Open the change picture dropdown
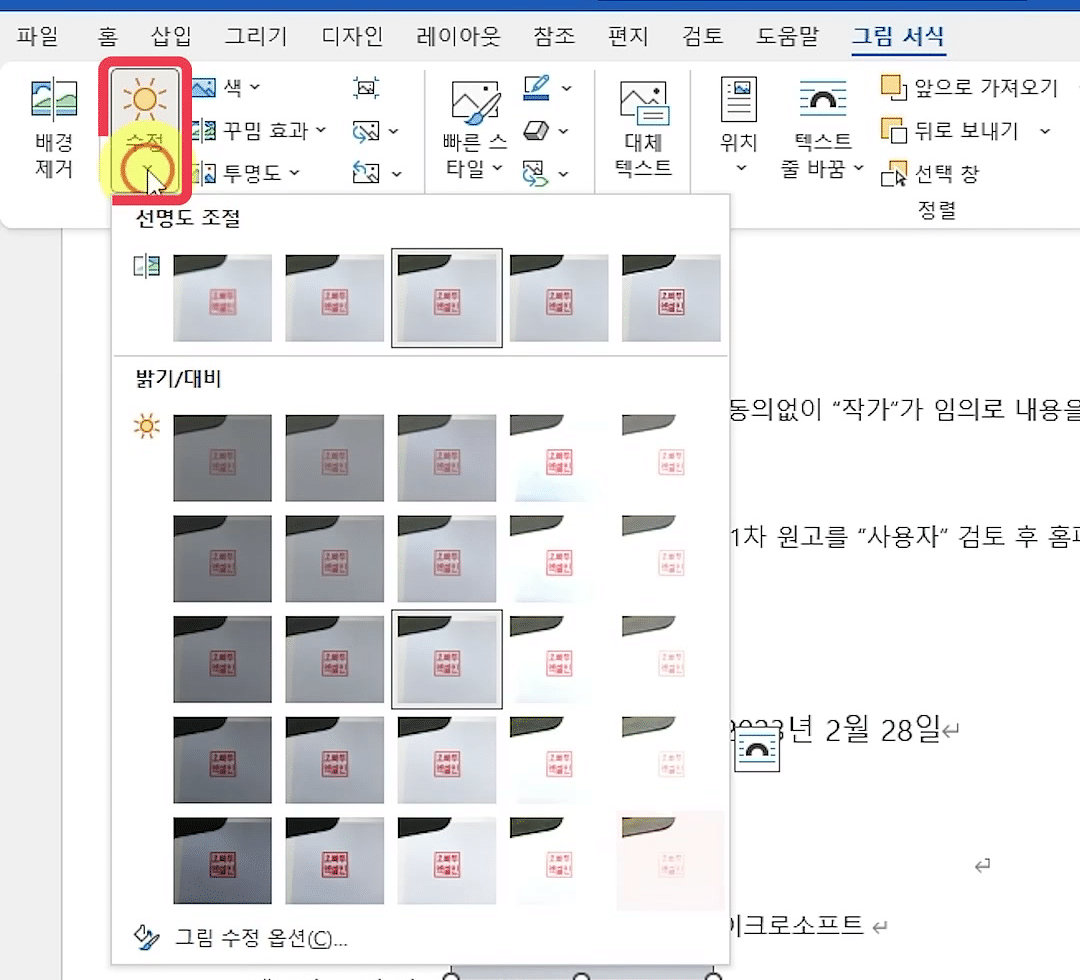Viewport: 1080px width, 980px height. [375, 131]
